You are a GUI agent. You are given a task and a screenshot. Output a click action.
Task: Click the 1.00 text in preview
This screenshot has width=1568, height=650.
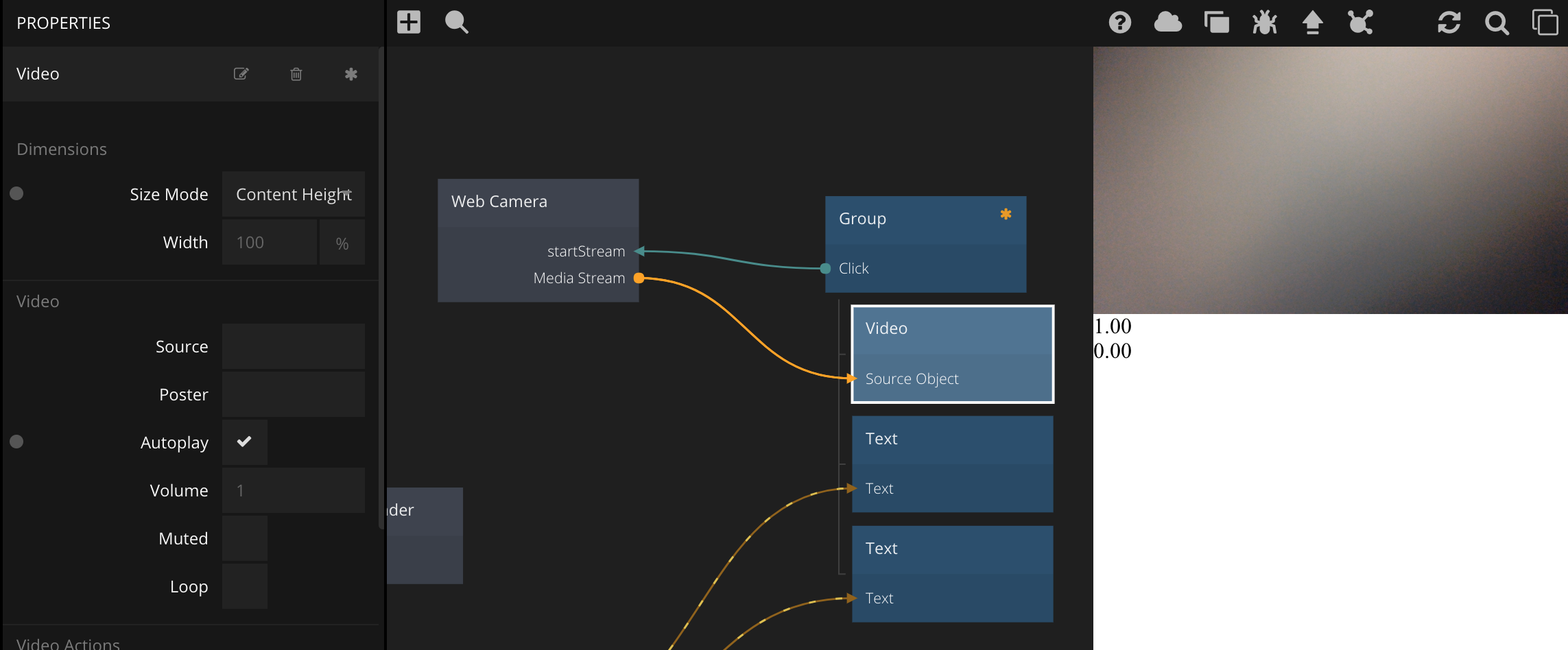(1112, 326)
